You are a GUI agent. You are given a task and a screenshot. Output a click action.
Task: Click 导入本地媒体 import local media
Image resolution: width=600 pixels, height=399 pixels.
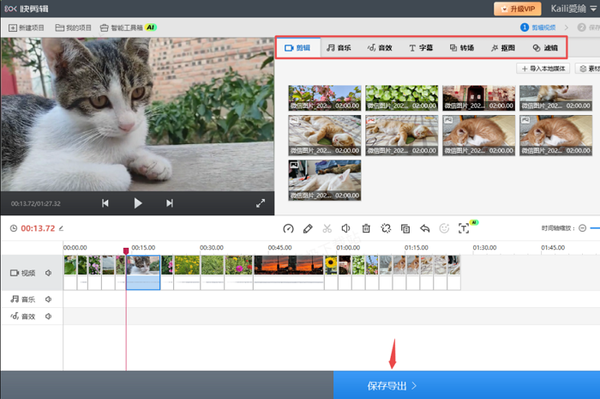[543, 68]
